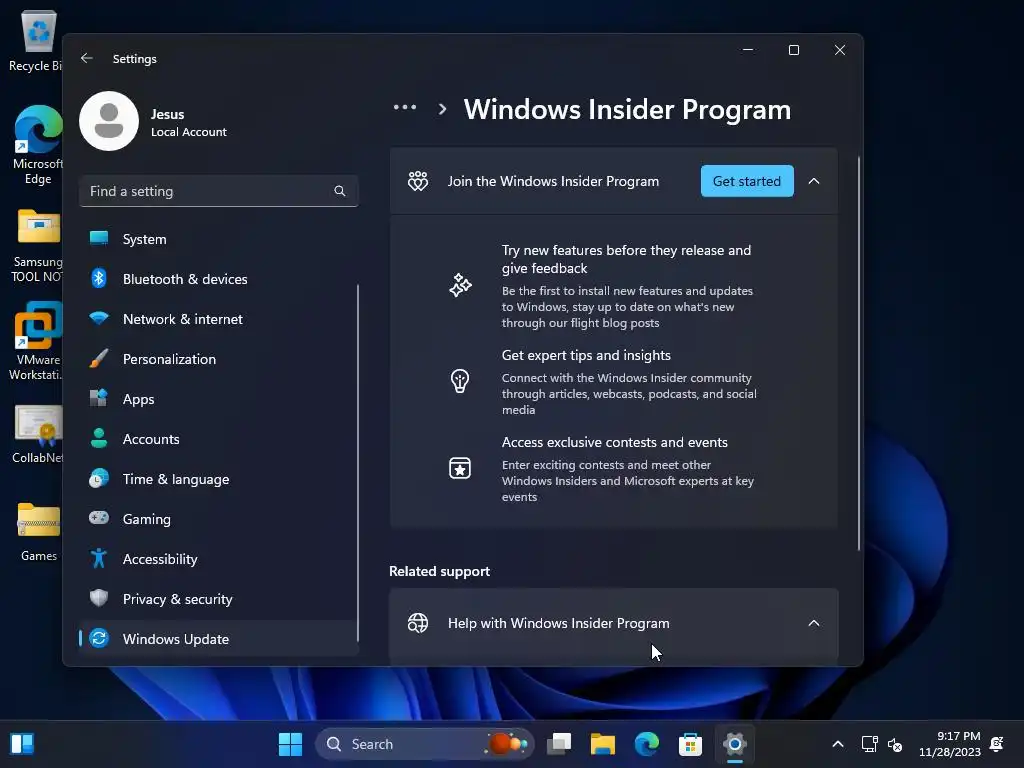Go to Bluetooth & devices settings
Image resolution: width=1024 pixels, height=768 pixels.
(218, 279)
